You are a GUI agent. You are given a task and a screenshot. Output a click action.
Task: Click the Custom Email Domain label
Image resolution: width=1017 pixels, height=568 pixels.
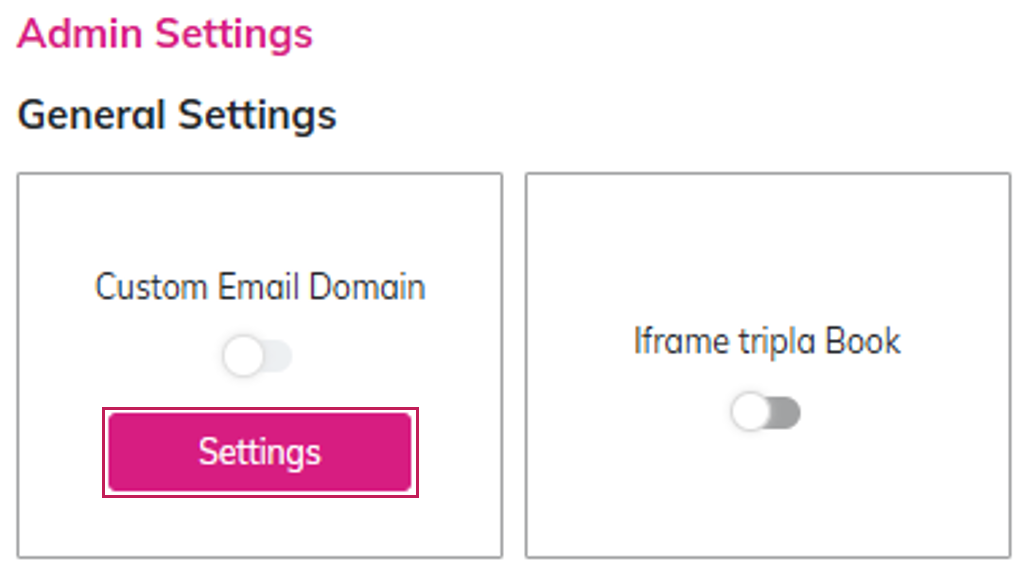click(260, 288)
